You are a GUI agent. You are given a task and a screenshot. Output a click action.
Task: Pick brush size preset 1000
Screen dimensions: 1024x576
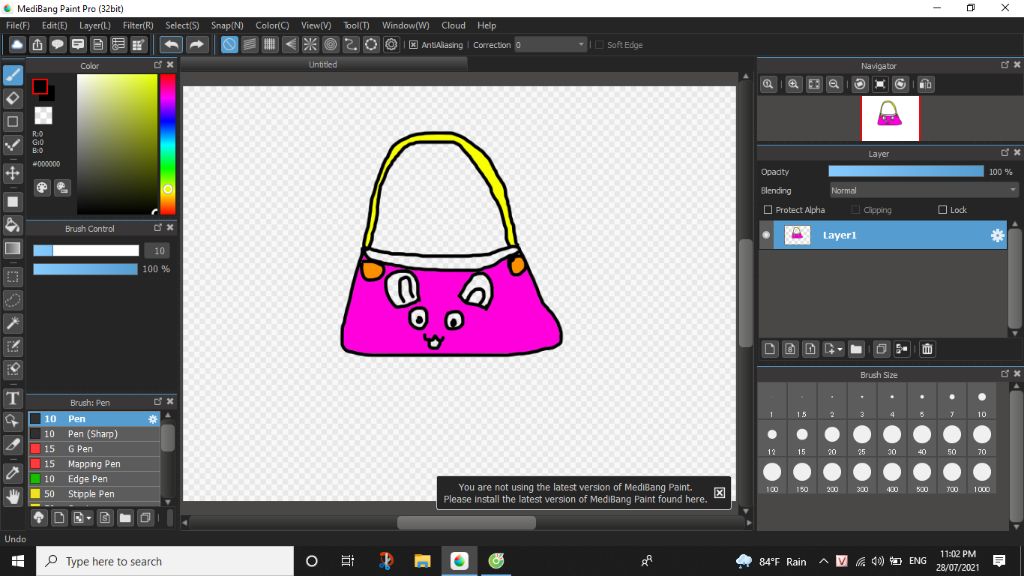pyautogui.click(x=982, y=476)
